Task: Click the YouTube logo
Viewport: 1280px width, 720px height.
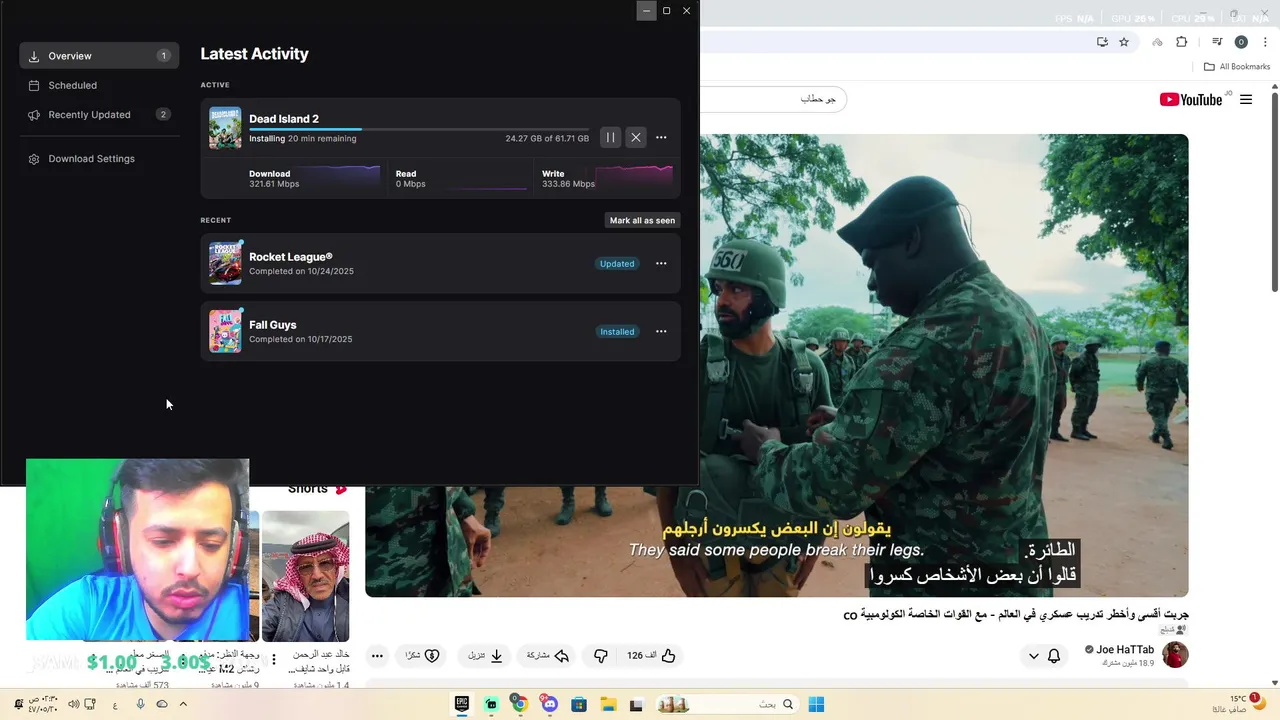Action: tap(1191, 99)
